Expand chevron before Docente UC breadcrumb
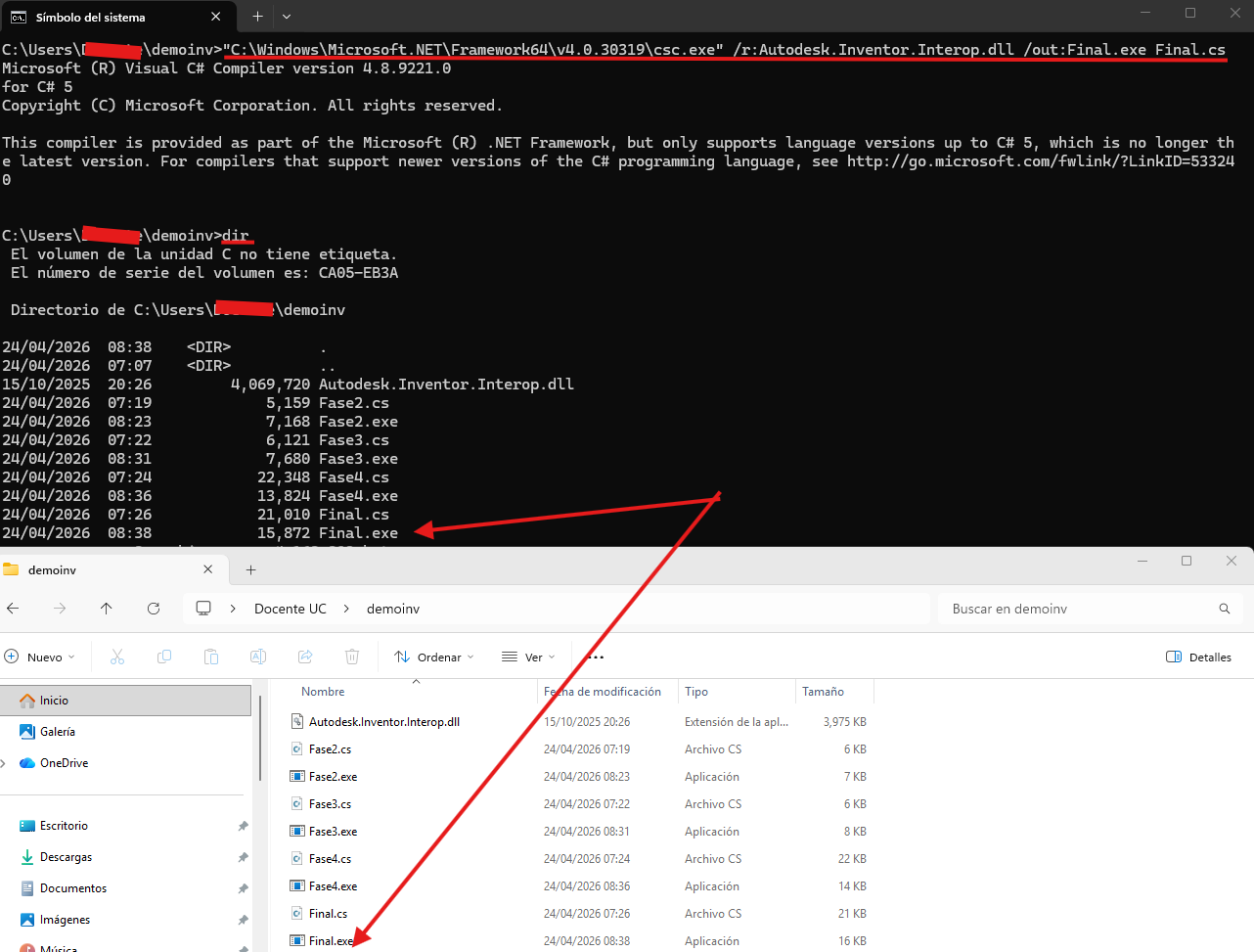1254x952 pixels. click(233, 609)
